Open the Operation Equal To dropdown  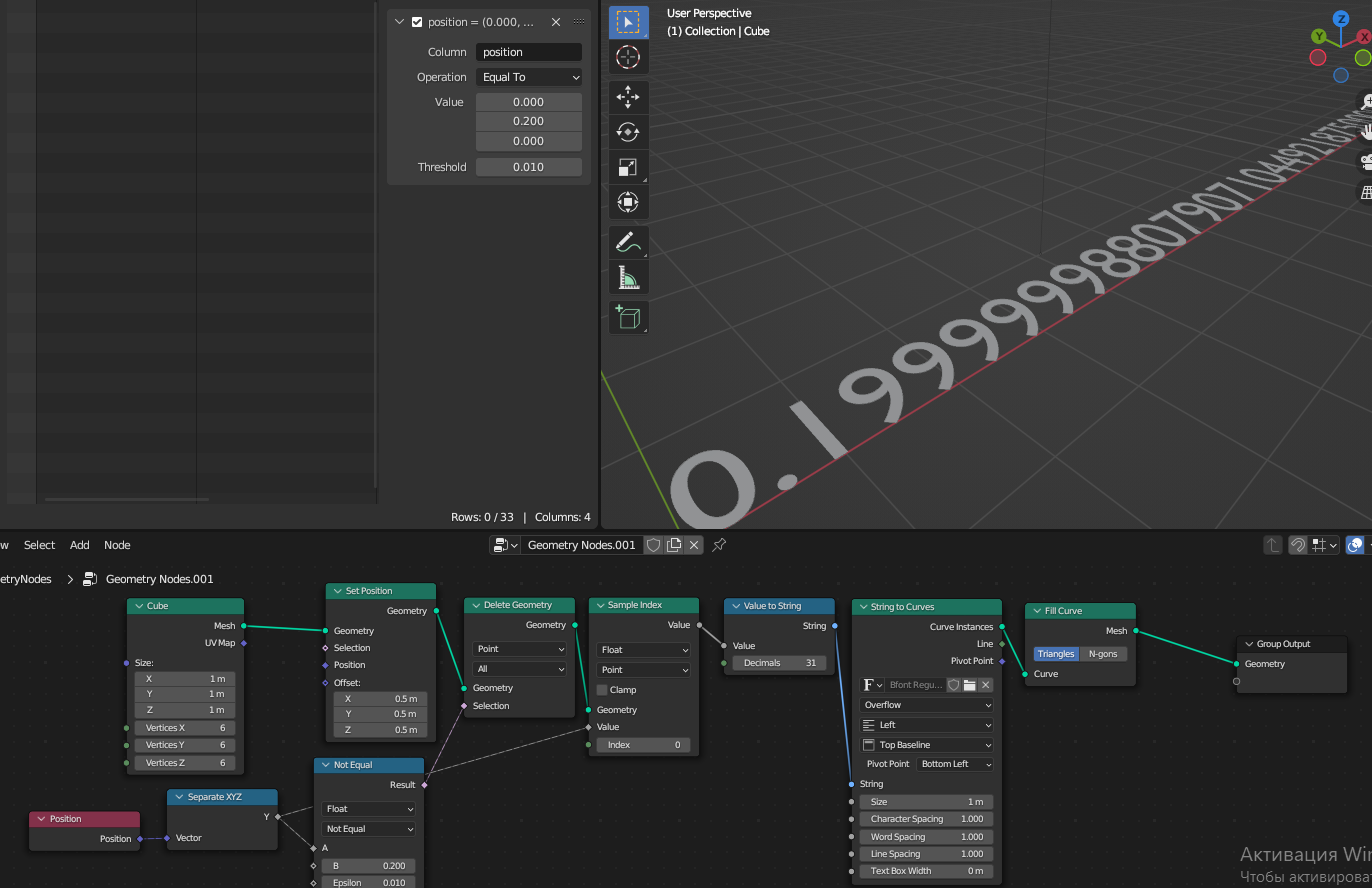(x=529, y=77)
